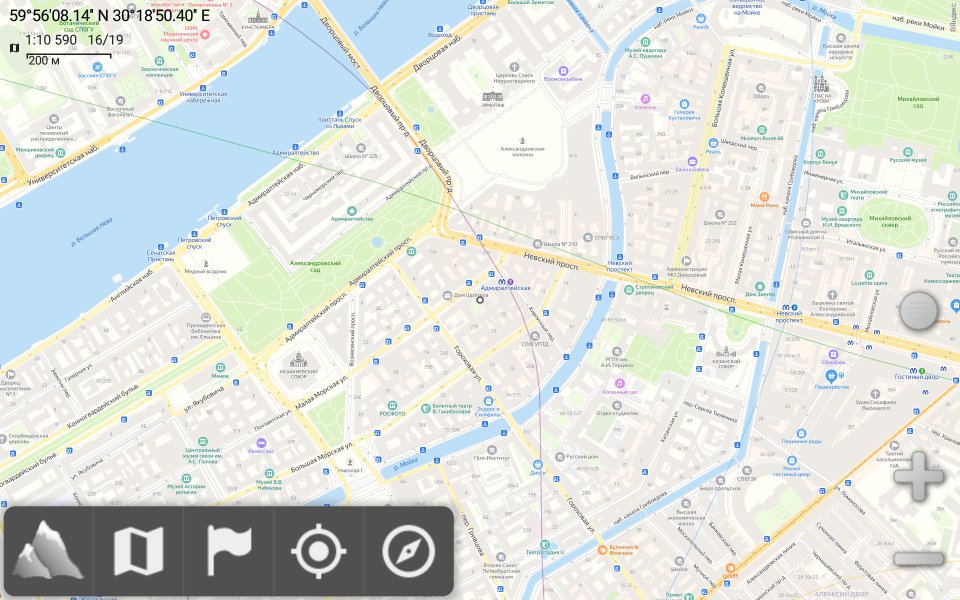Click the Исаакиевский собор landmark icon
Image resolution: width=960 pixels, height=600 pixels.
pos(297,359)
